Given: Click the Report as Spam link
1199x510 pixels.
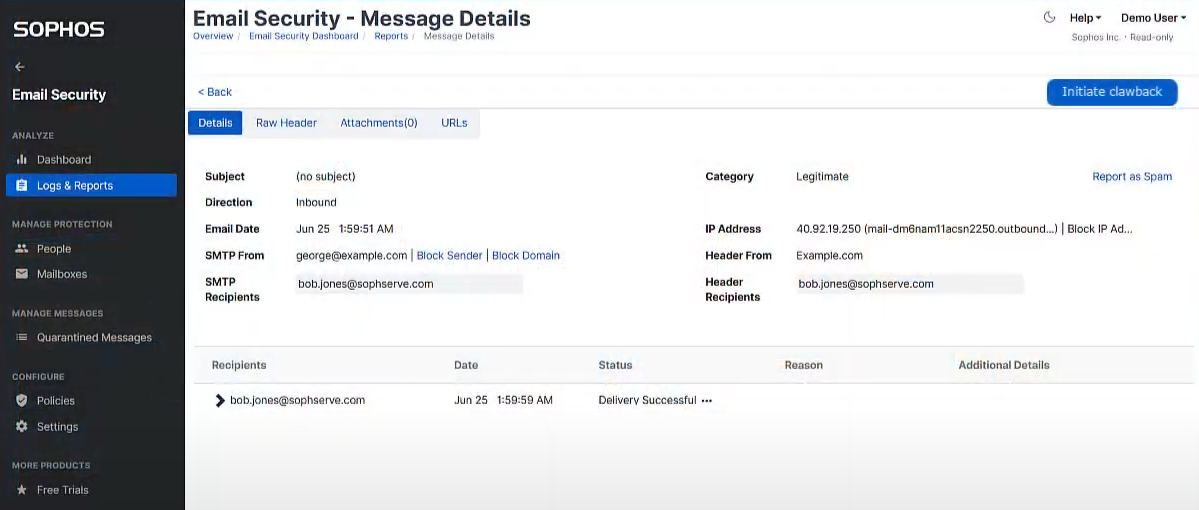Looking at the screenshot, I should pos(1132,177).
